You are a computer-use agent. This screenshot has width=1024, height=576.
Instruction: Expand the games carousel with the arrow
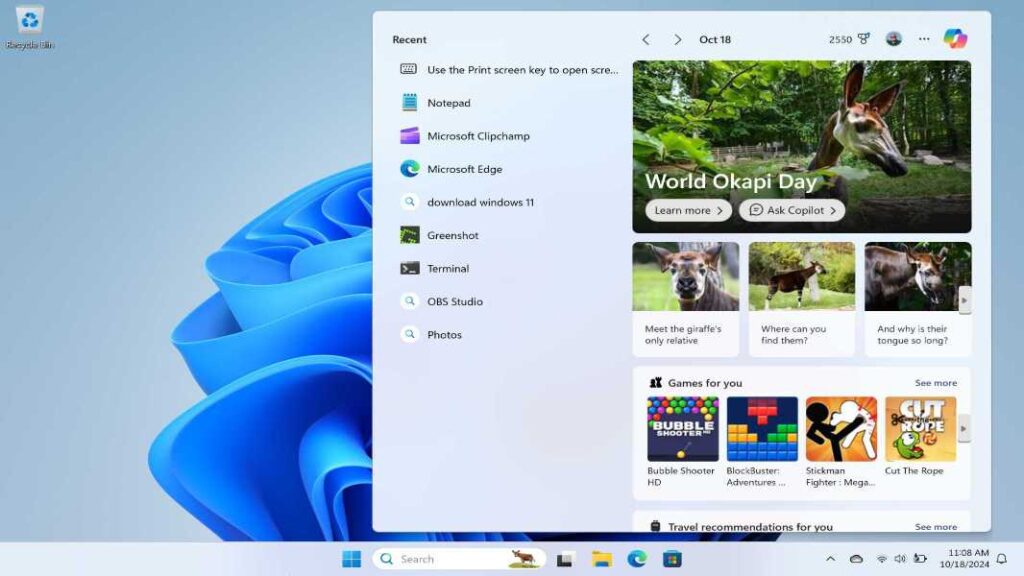(x=963, y=428)
